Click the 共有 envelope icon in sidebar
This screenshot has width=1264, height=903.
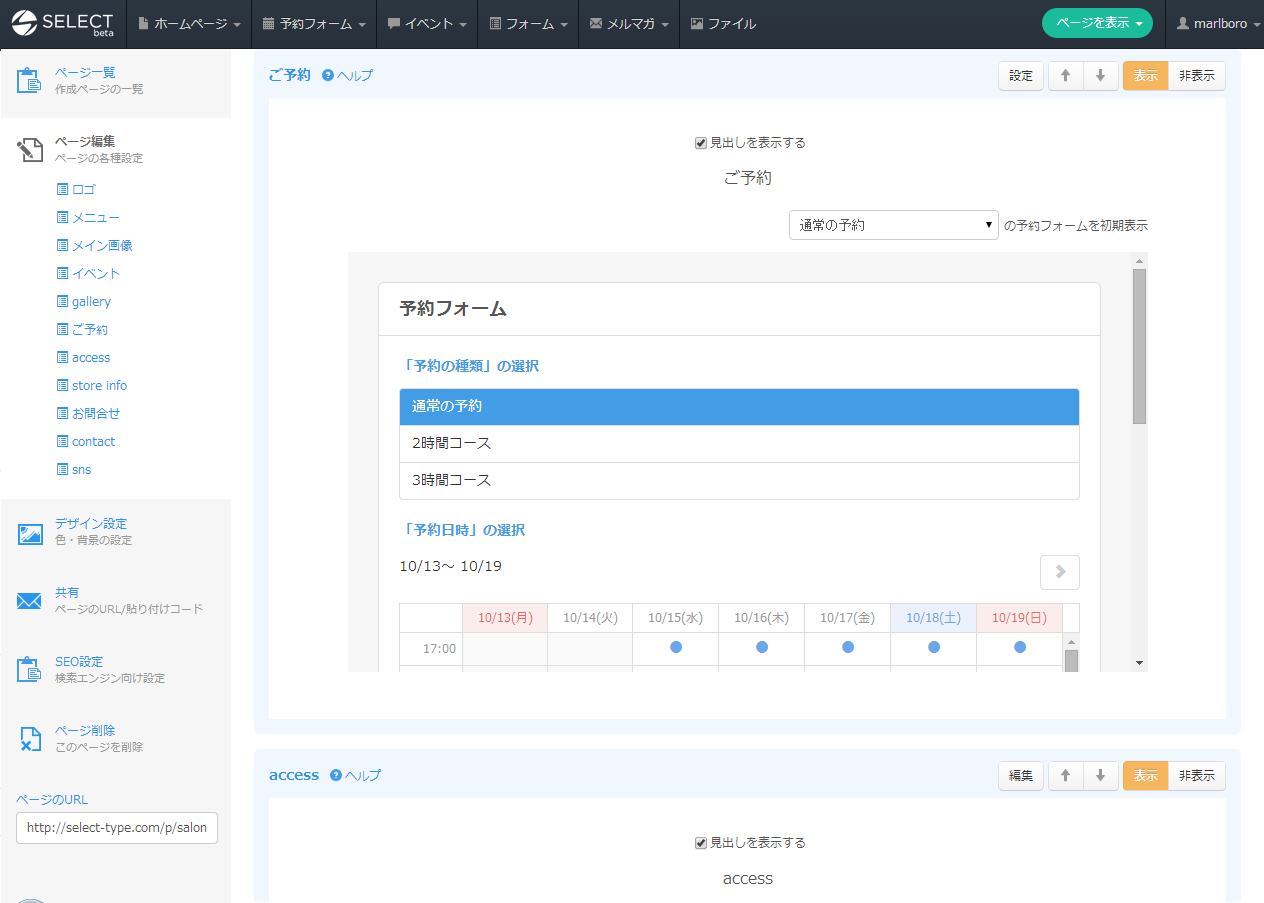(29, 601)
